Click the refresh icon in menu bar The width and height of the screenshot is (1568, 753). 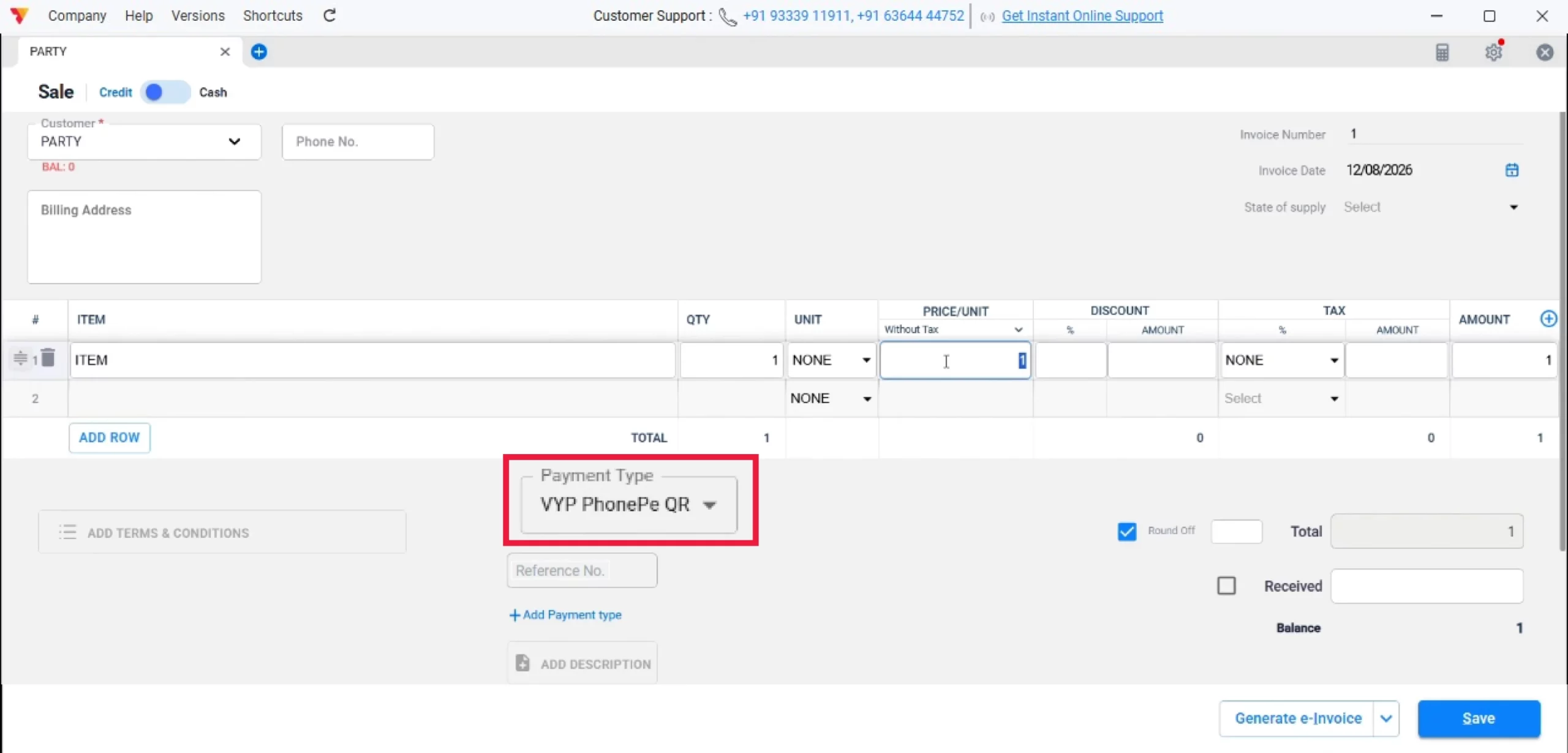330,15
